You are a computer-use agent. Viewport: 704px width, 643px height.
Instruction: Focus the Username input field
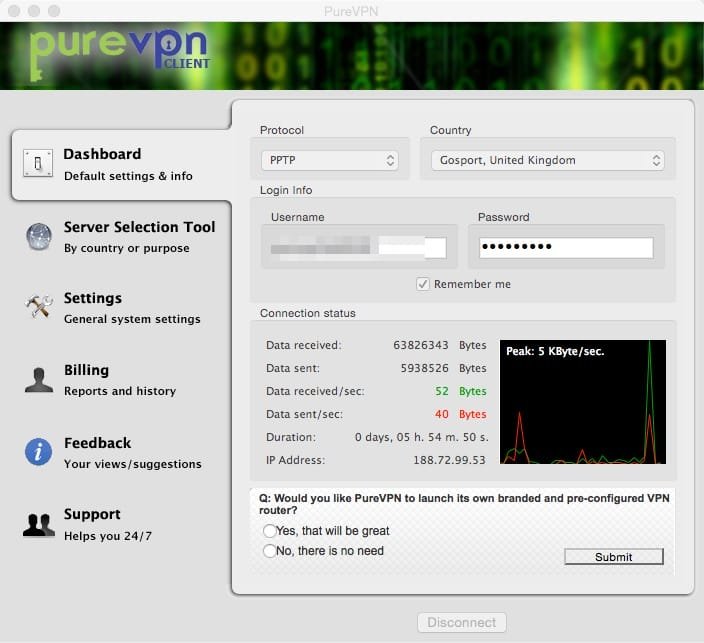(x=358, y=247)
